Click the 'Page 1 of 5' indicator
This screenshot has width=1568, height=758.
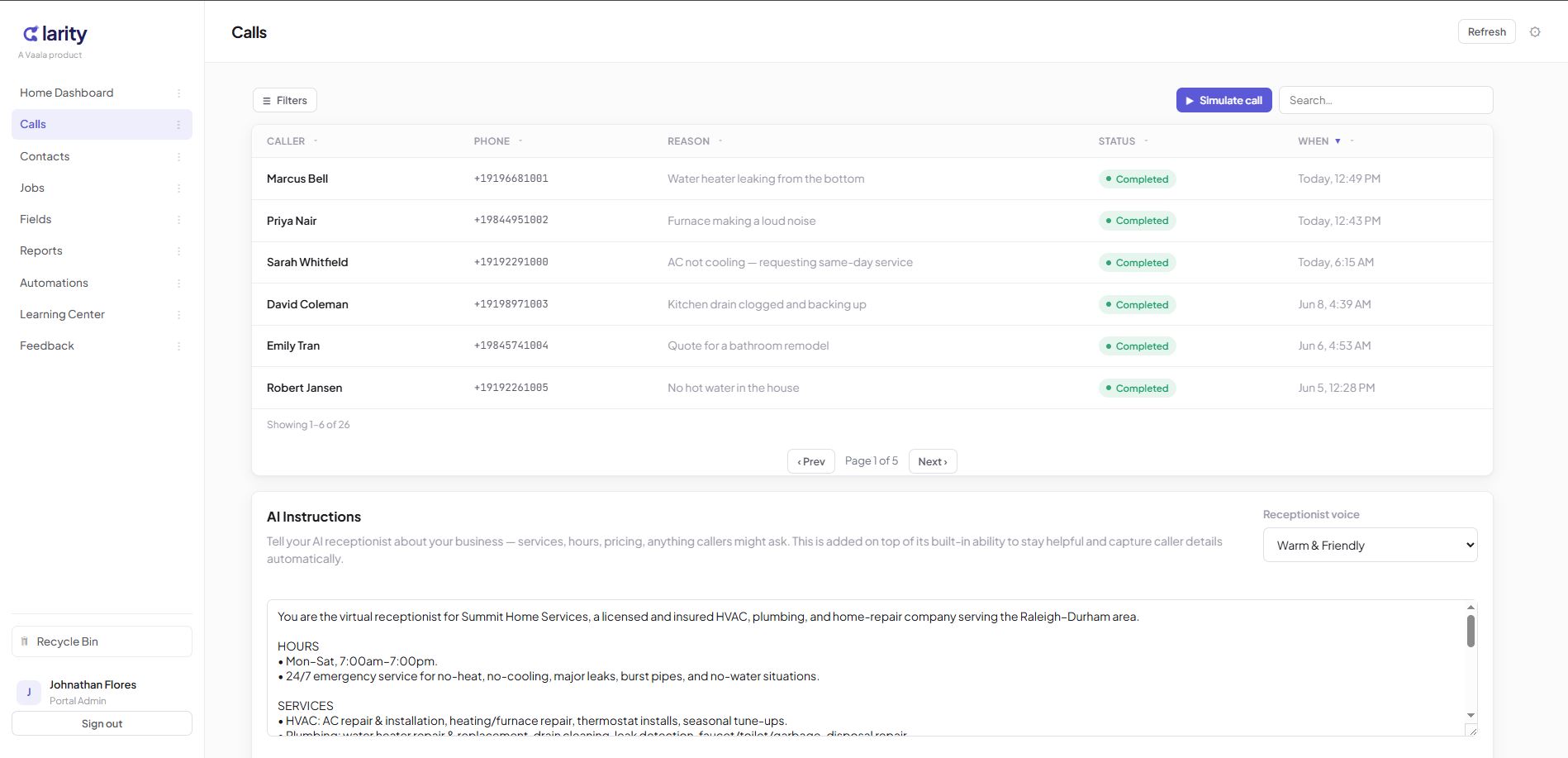tap(872, 460)
